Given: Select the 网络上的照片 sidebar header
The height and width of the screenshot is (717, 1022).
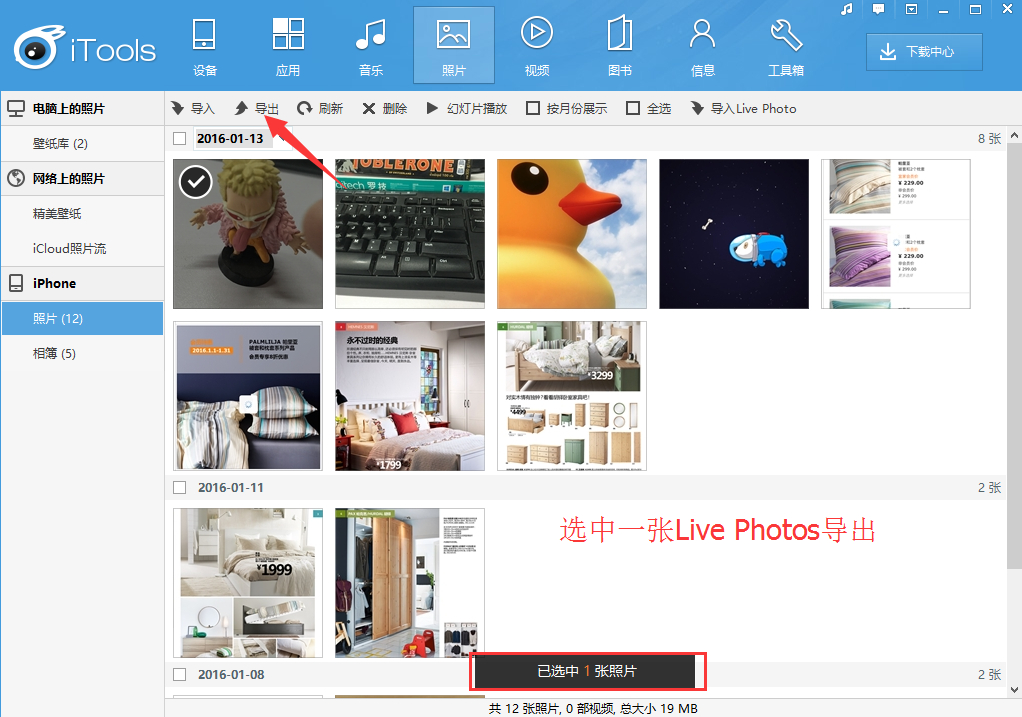Looking at the screenshot, I should pyautogui.click(x=82, y=178).
